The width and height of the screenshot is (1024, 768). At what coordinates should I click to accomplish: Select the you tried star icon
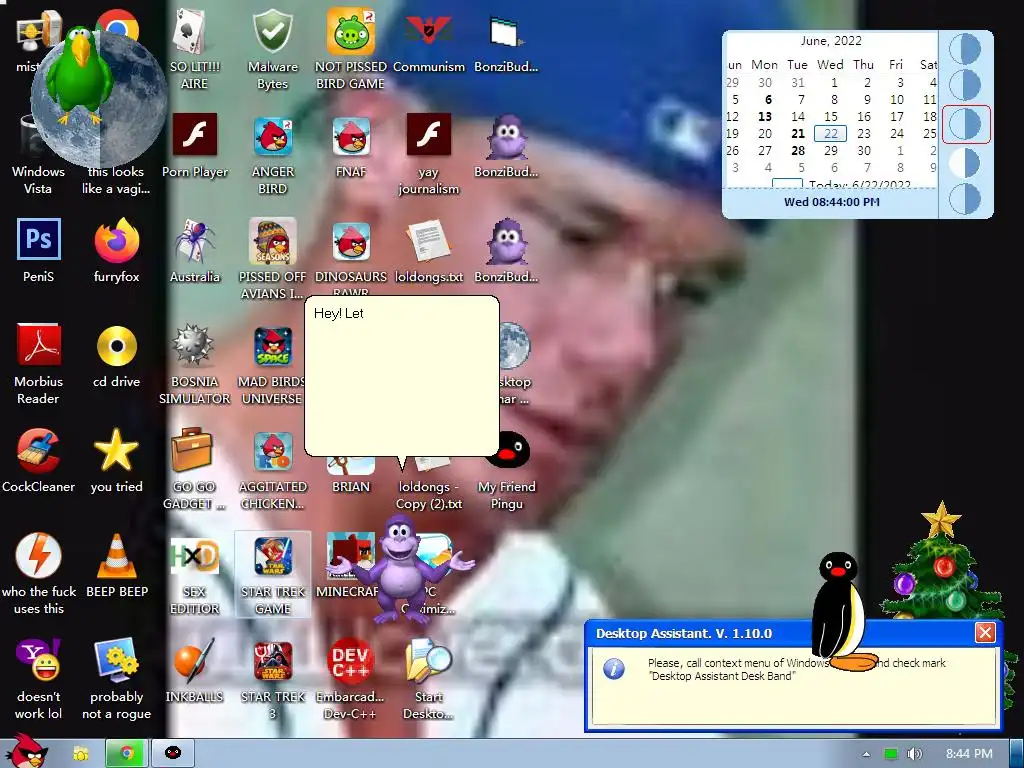(117, 461)
